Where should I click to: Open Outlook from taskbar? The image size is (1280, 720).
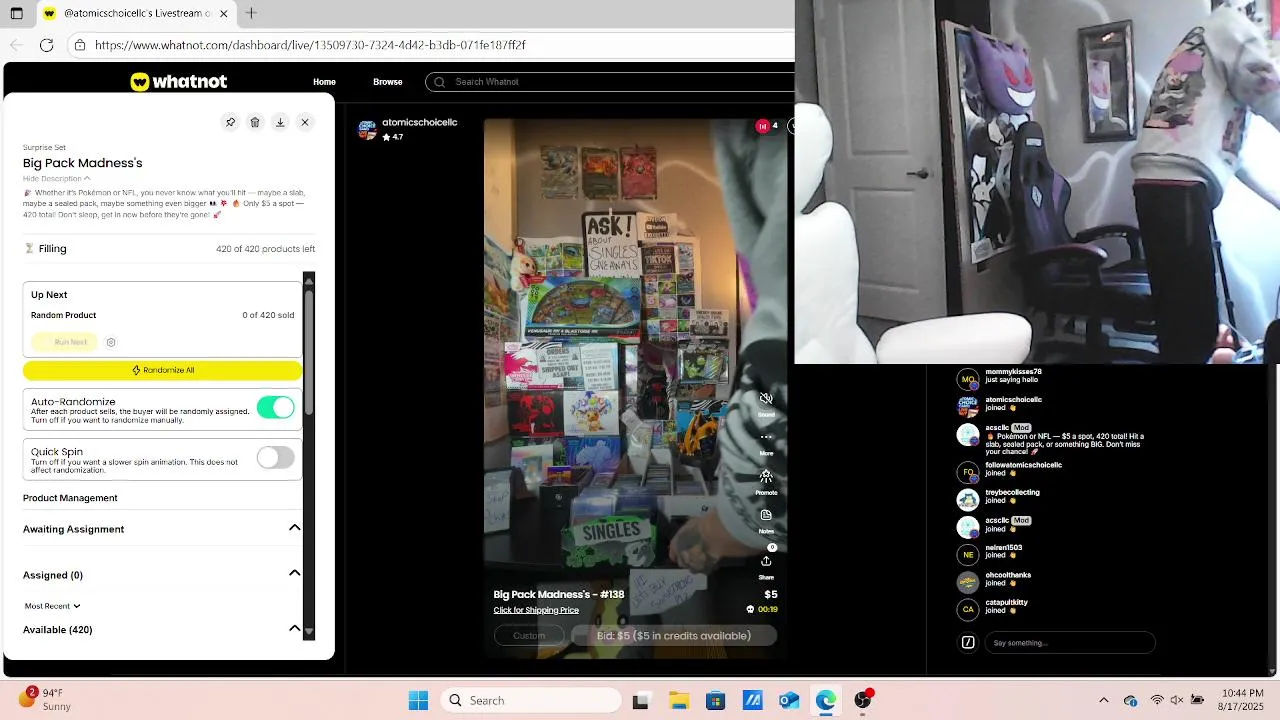[x=789, y=701]
